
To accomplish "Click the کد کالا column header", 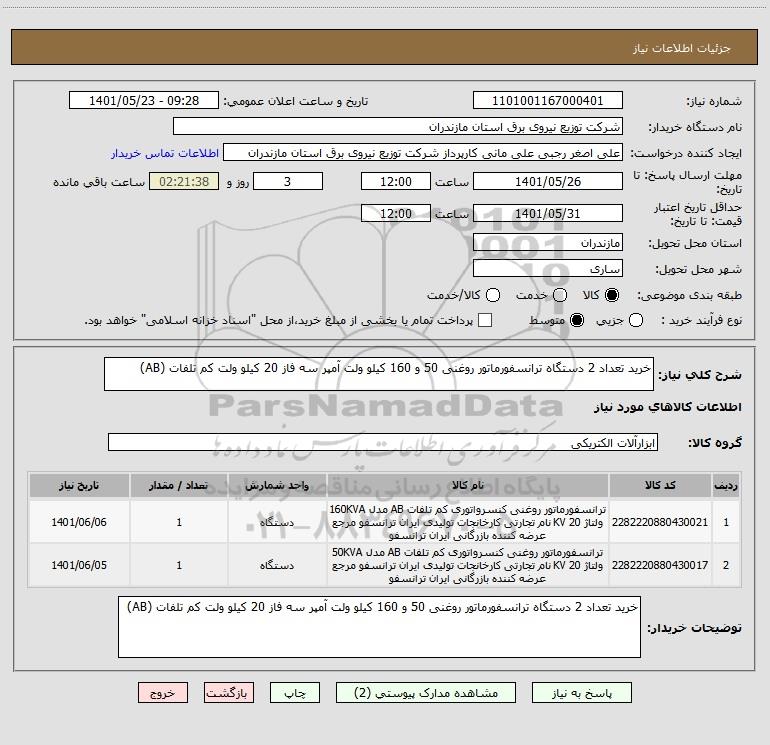I will [x=660, y=485].
